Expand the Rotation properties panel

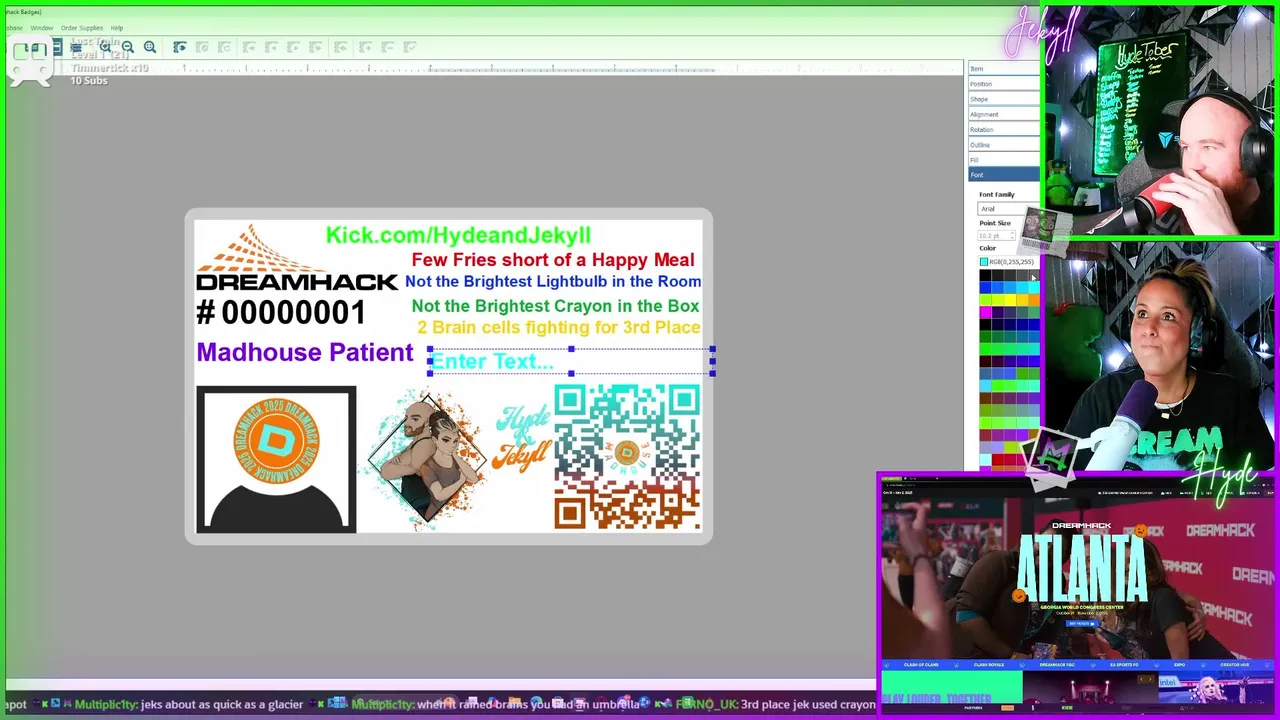click(x=1004, y=129)
